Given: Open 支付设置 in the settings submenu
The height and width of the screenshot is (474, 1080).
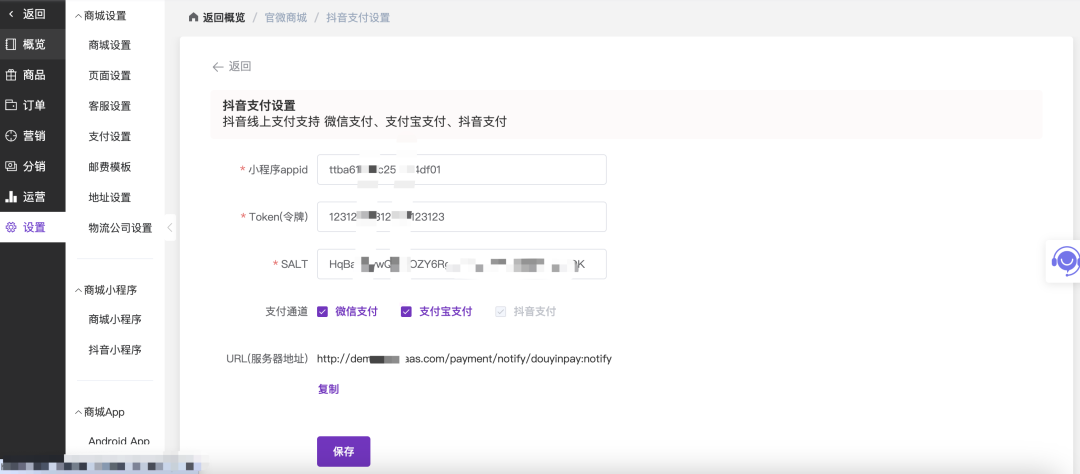Looking at the screenshot, I should coord(109,136).
